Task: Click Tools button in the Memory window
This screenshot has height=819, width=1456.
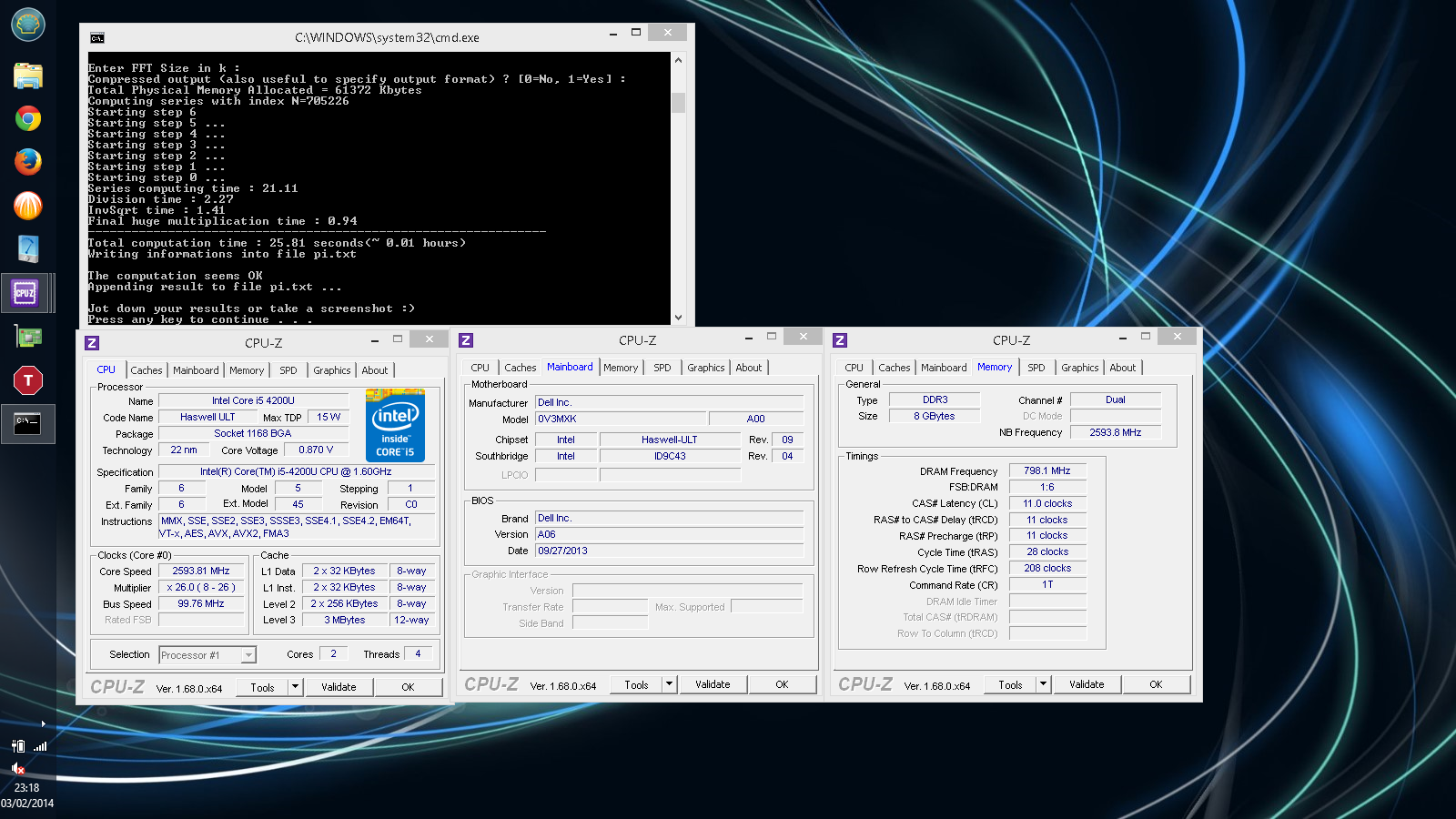Action: [x=1010, y=684]
